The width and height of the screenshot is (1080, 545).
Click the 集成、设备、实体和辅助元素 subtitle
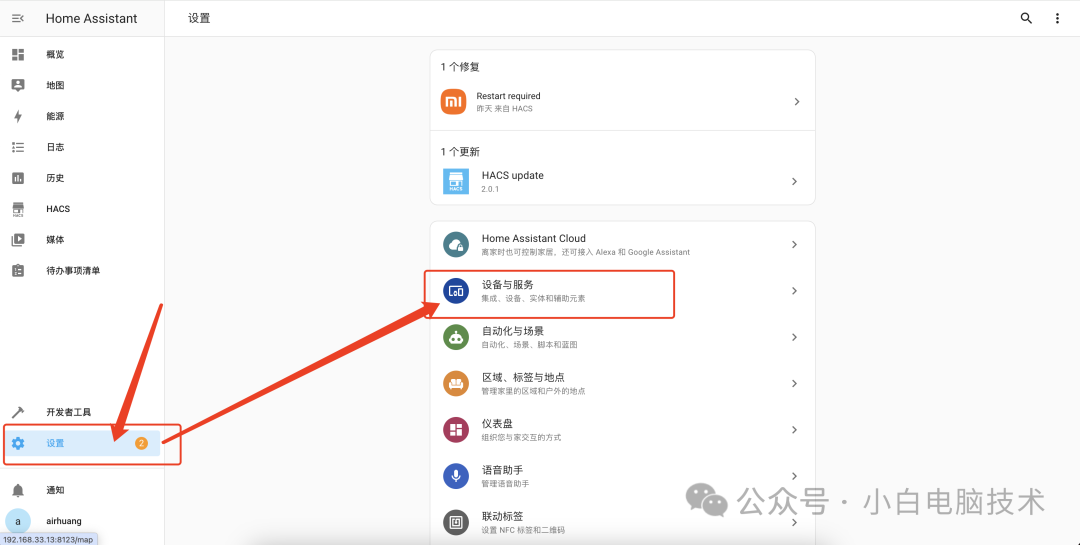(x=534, y=298)
